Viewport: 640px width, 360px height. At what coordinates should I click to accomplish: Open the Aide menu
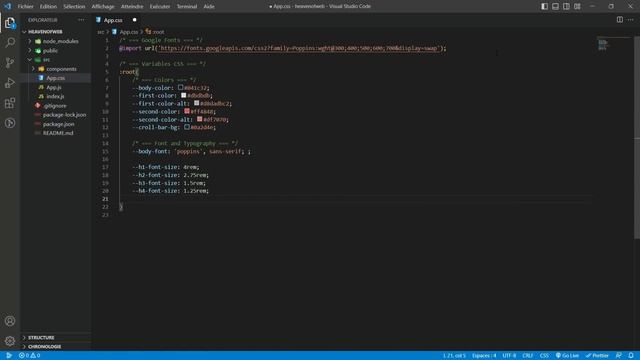click(x=209, y=6)
